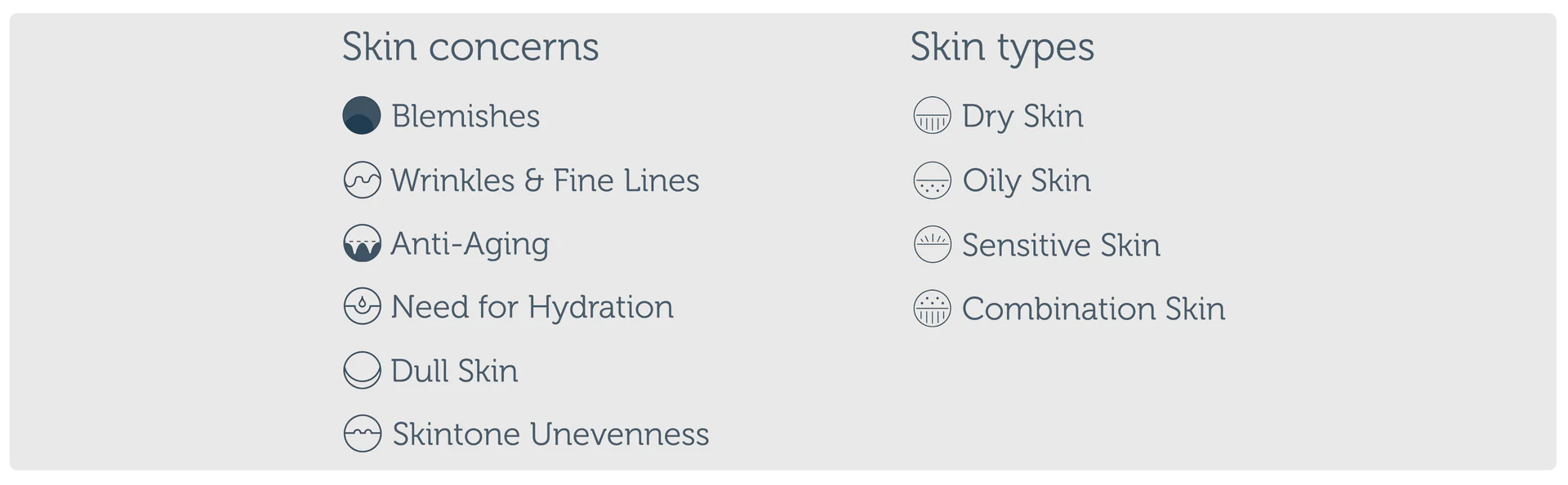Click the Blemishes filled circle icon
Viewport: 1568px width, 485px height.
(362, 115)
